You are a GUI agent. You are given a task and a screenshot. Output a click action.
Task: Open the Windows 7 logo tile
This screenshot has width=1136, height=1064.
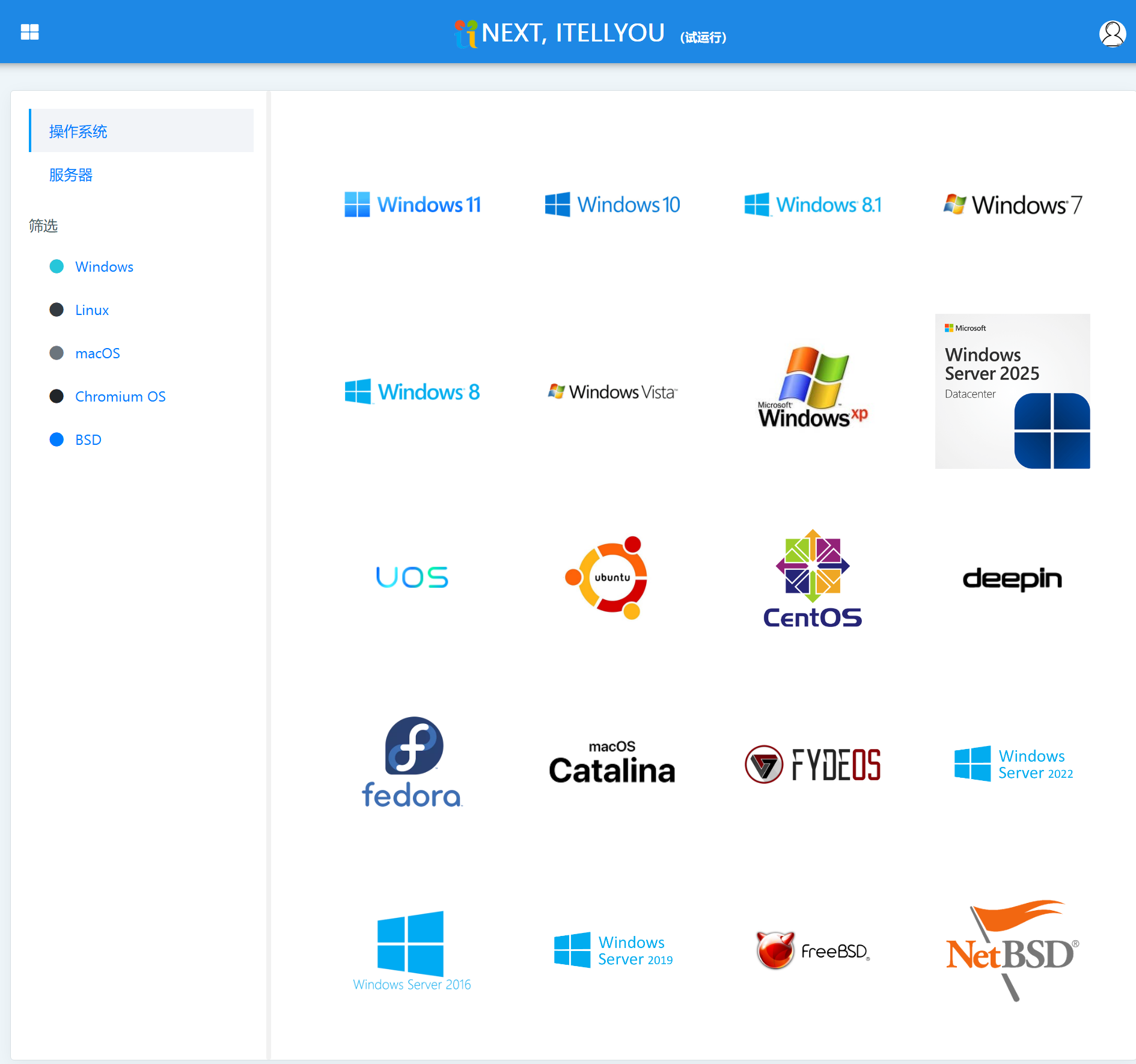(1013, 204)
